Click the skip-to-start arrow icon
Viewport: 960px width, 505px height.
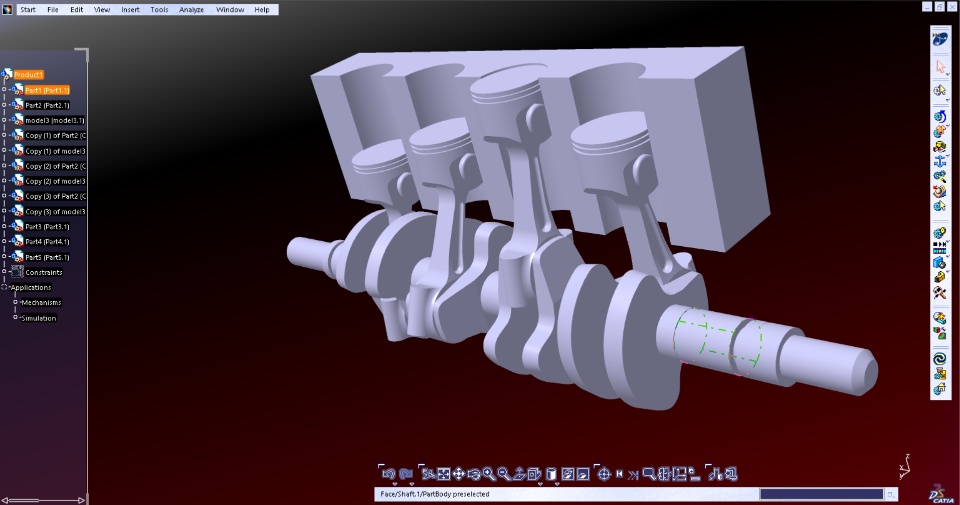(x=620, y=474)
